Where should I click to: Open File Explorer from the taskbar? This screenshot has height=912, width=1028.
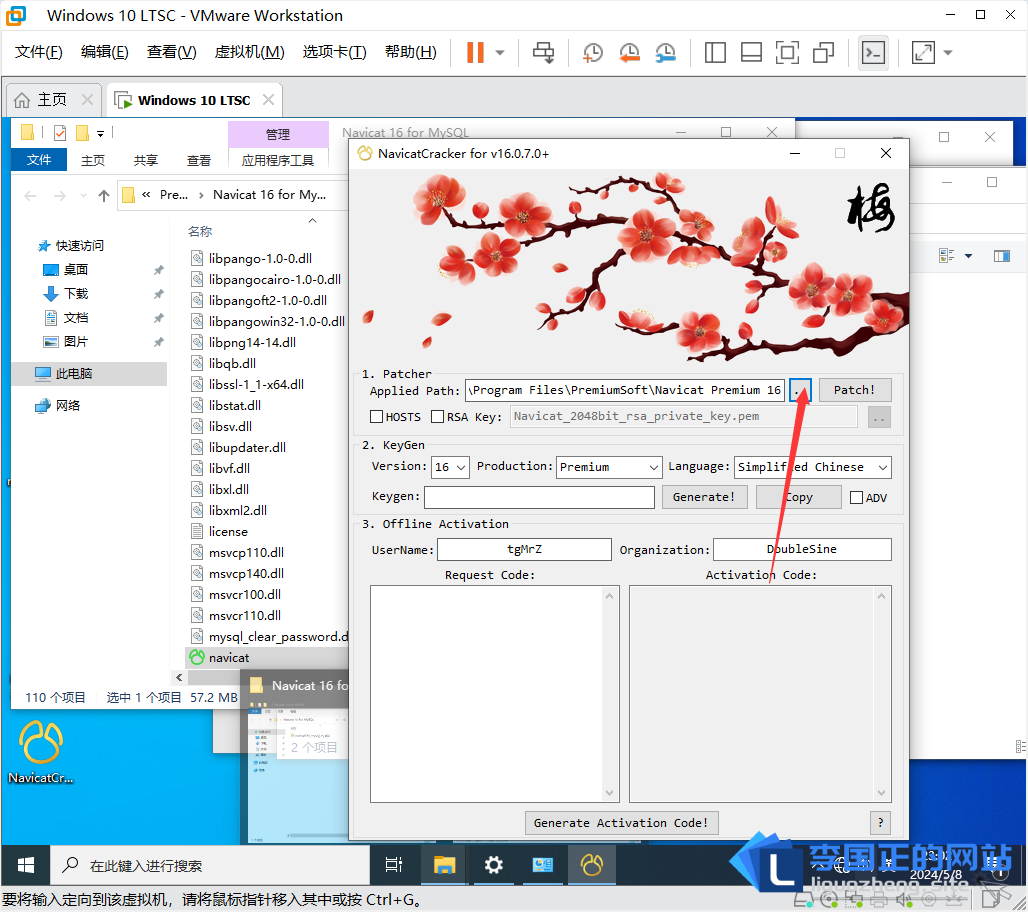(x=444, y=865)
